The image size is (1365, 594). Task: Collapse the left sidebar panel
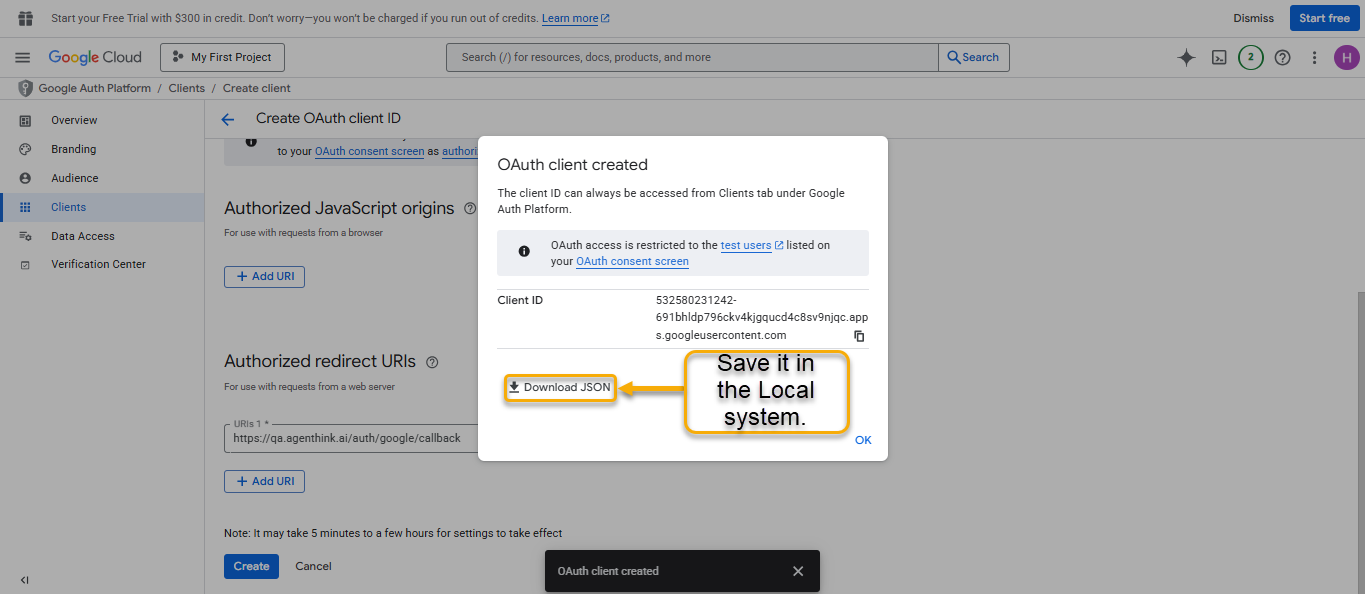point(25,580)
